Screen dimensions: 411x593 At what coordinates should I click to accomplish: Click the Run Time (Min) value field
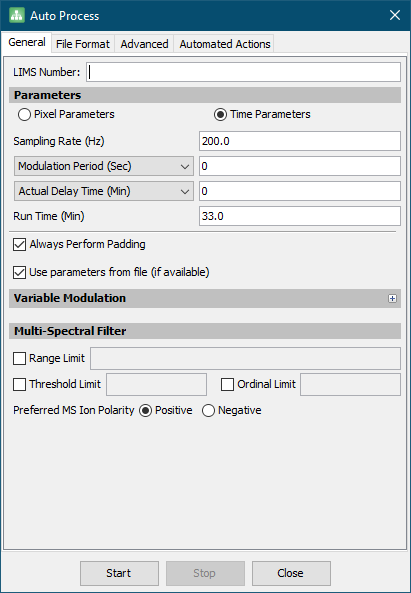(300, 216)
